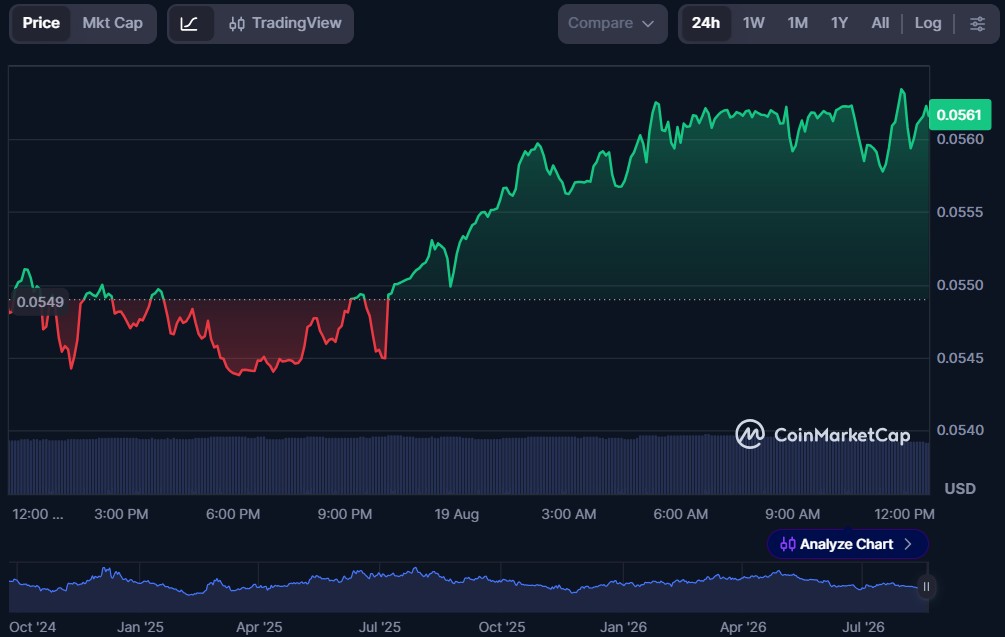Switch to TradingView chart mode
Screen dimensions: 1005x637
(x=285, y=23)
